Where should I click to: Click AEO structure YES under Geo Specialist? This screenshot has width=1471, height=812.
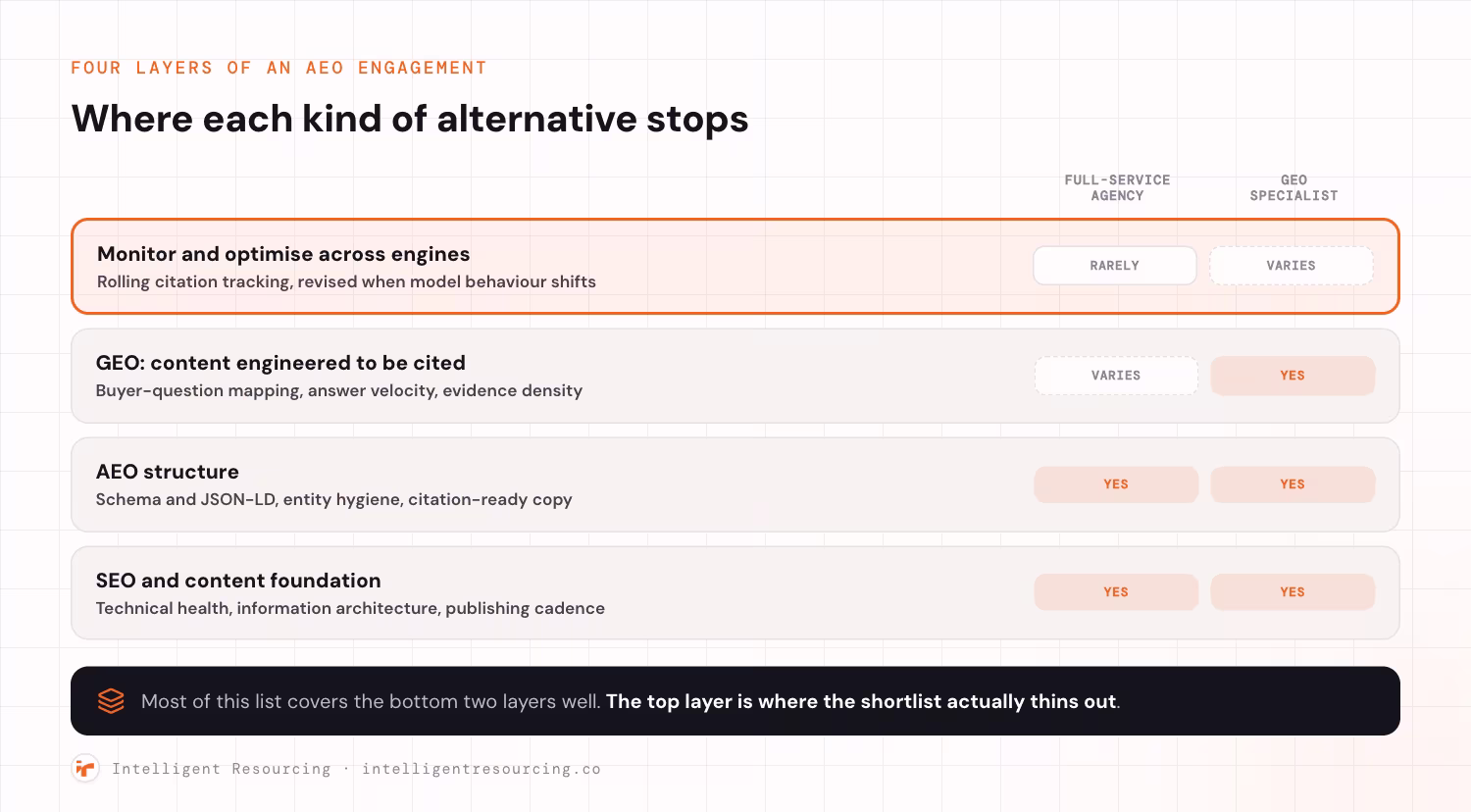click(1293, 484)
